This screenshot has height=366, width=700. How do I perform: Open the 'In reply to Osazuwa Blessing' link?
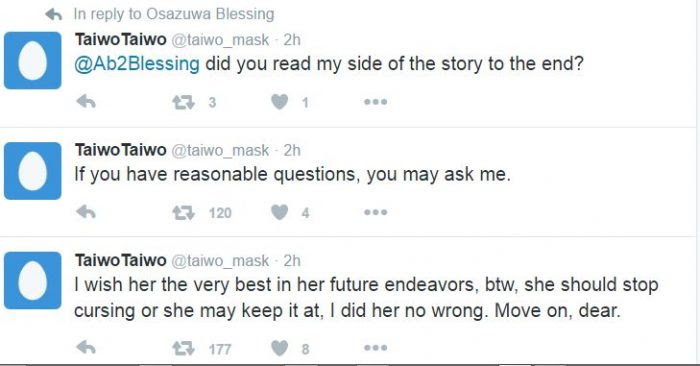pos(174,14)
